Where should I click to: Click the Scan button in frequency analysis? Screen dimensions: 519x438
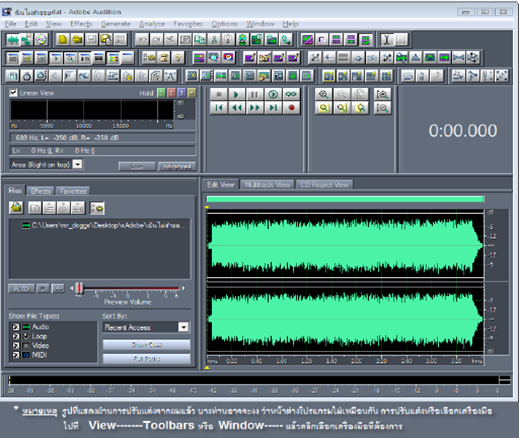(x=137, y=166)
